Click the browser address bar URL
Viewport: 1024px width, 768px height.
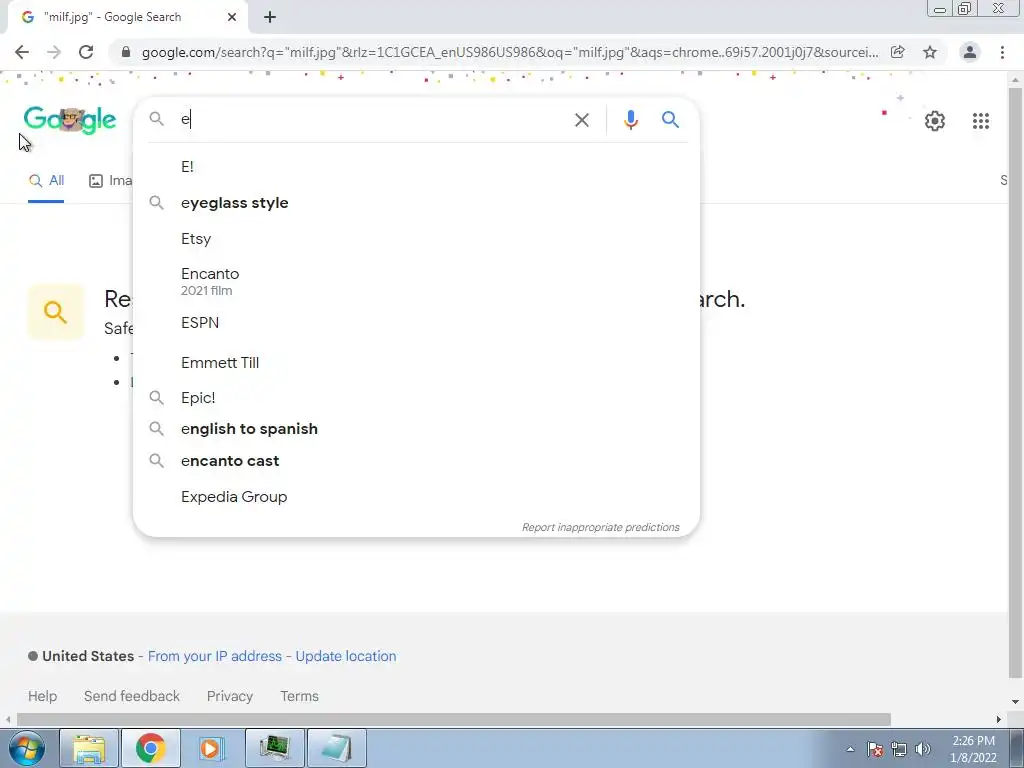tap(509, 52)
